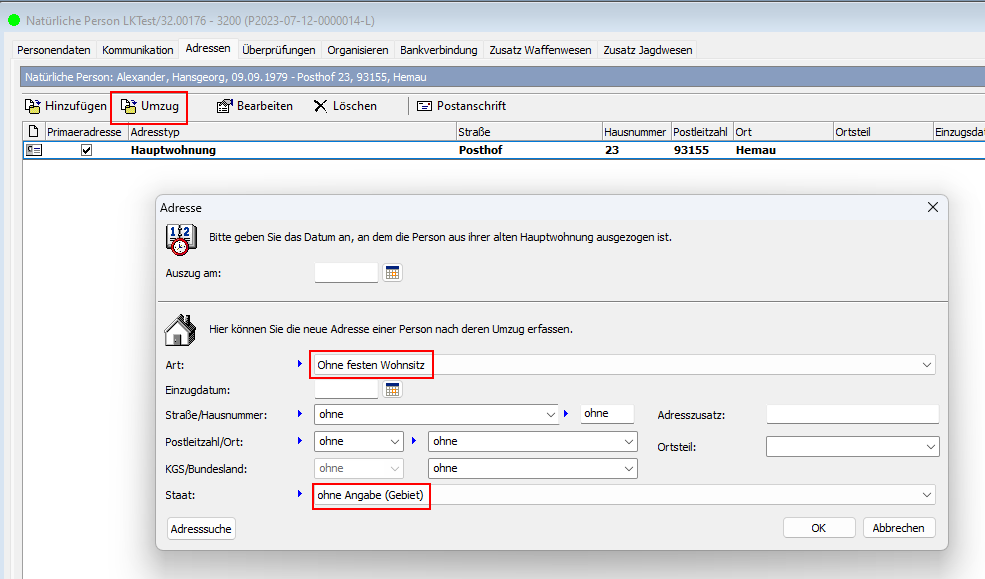The height and width of the screenshot is (579, 985).
Task: Click the Umzug toolbar icon
Action: click(128, 106)
